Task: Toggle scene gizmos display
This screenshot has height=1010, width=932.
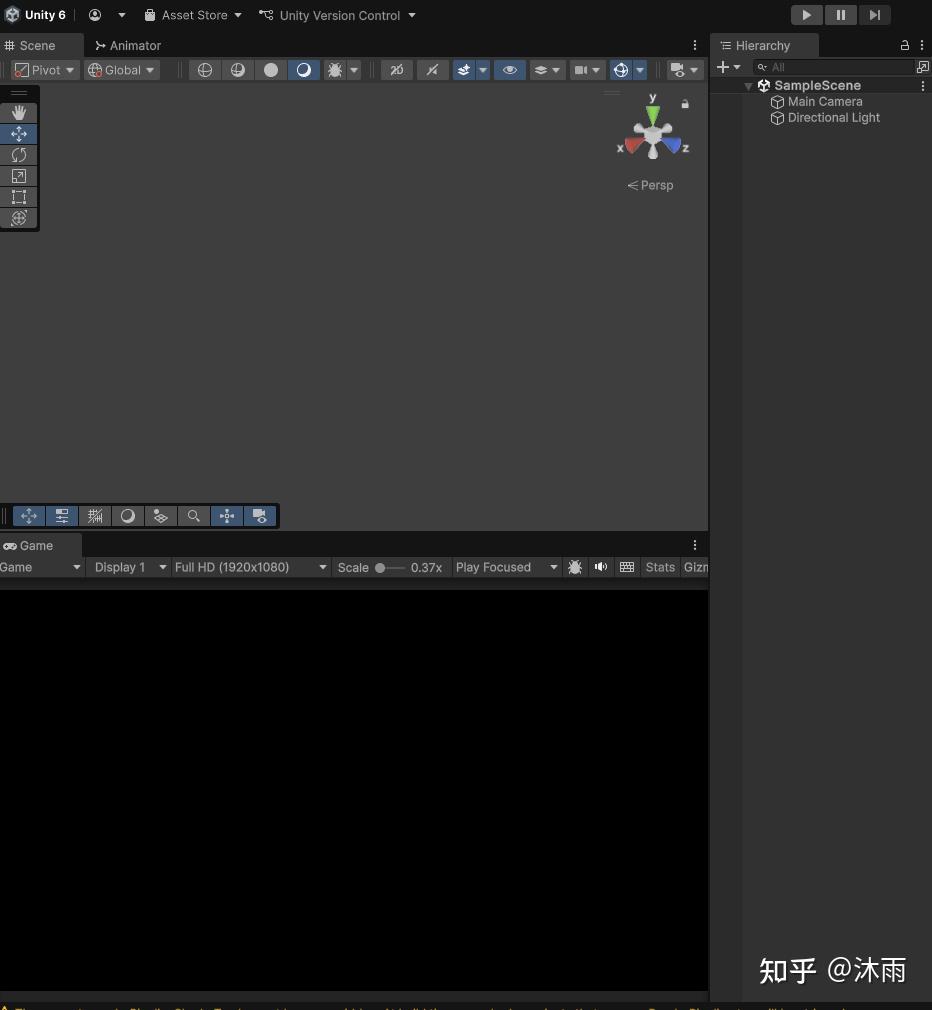Action: [x=621, y=70]
